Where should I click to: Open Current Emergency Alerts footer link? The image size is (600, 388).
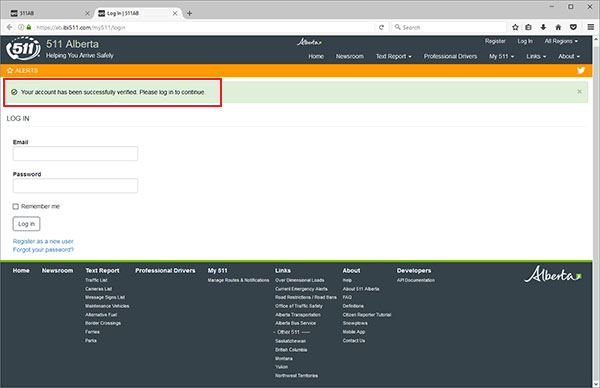click(301, 289)
